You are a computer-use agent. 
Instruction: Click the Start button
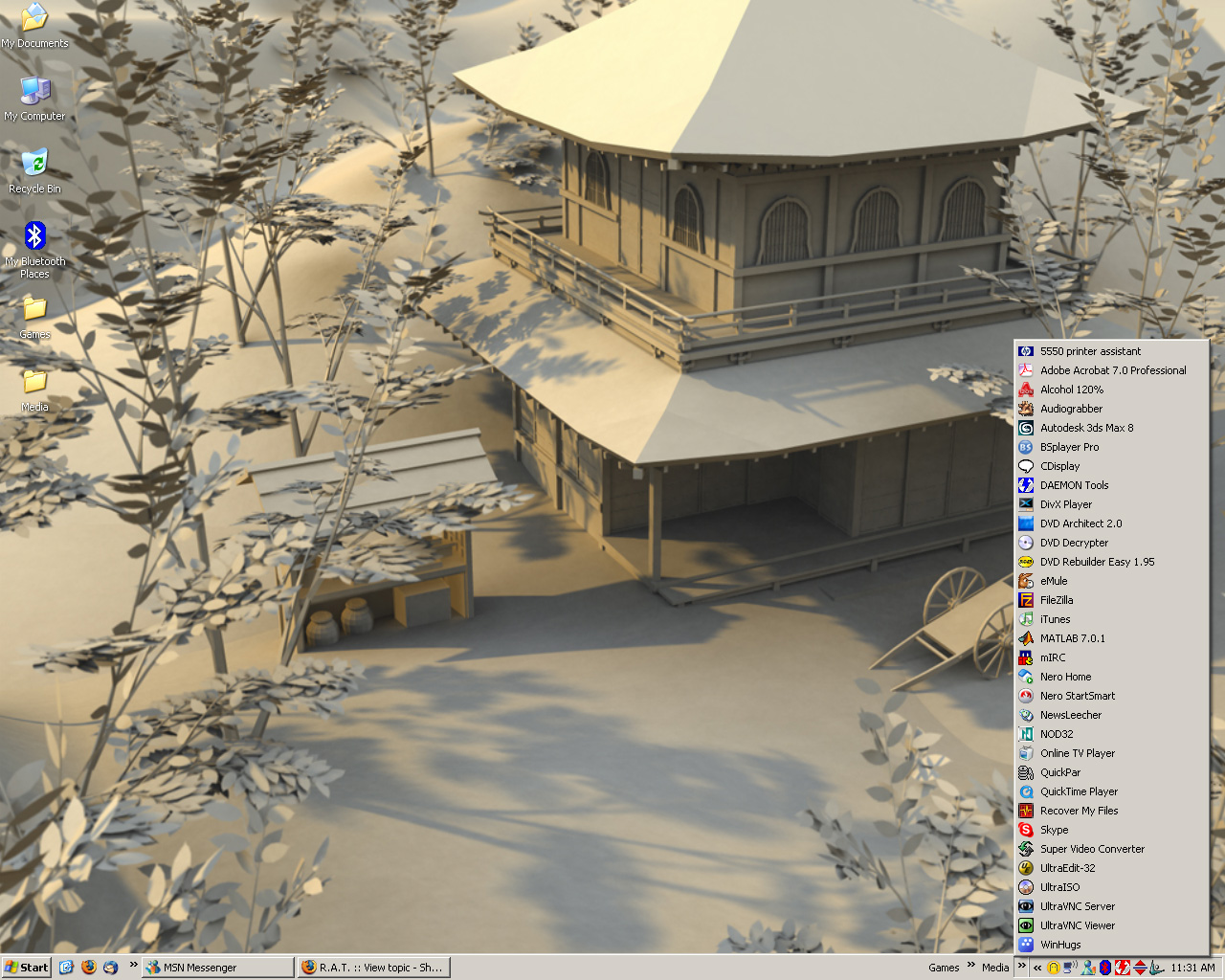point(26,968)
